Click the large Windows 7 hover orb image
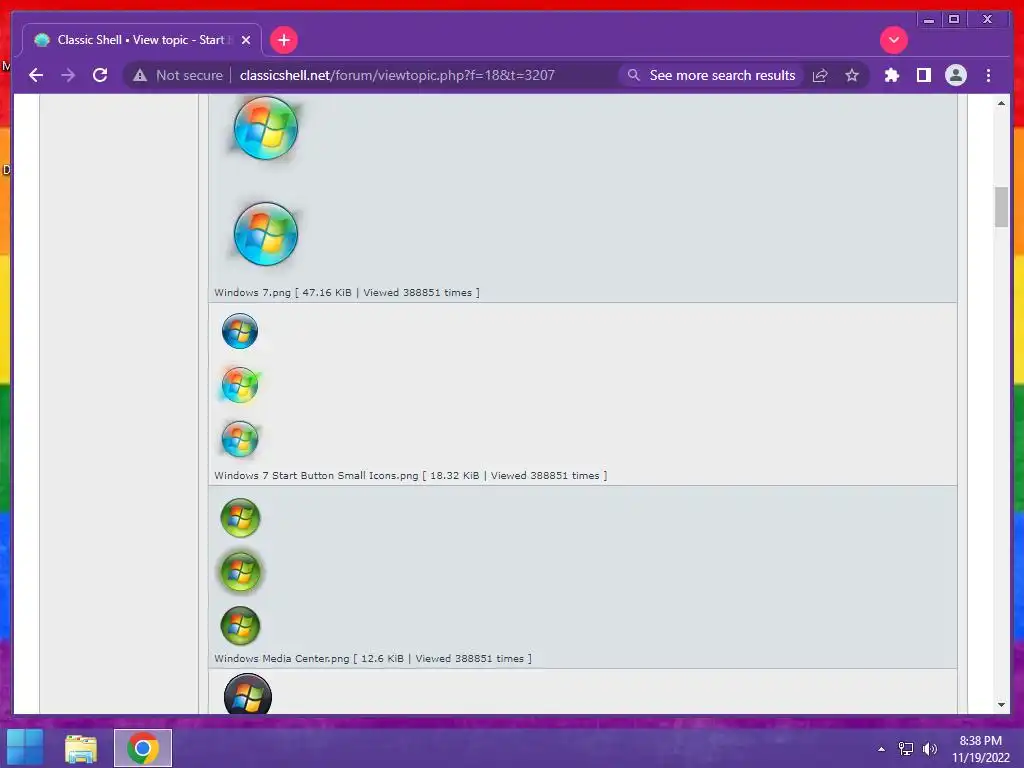This screenshot has height=768, width=1024. coord(265,128)
